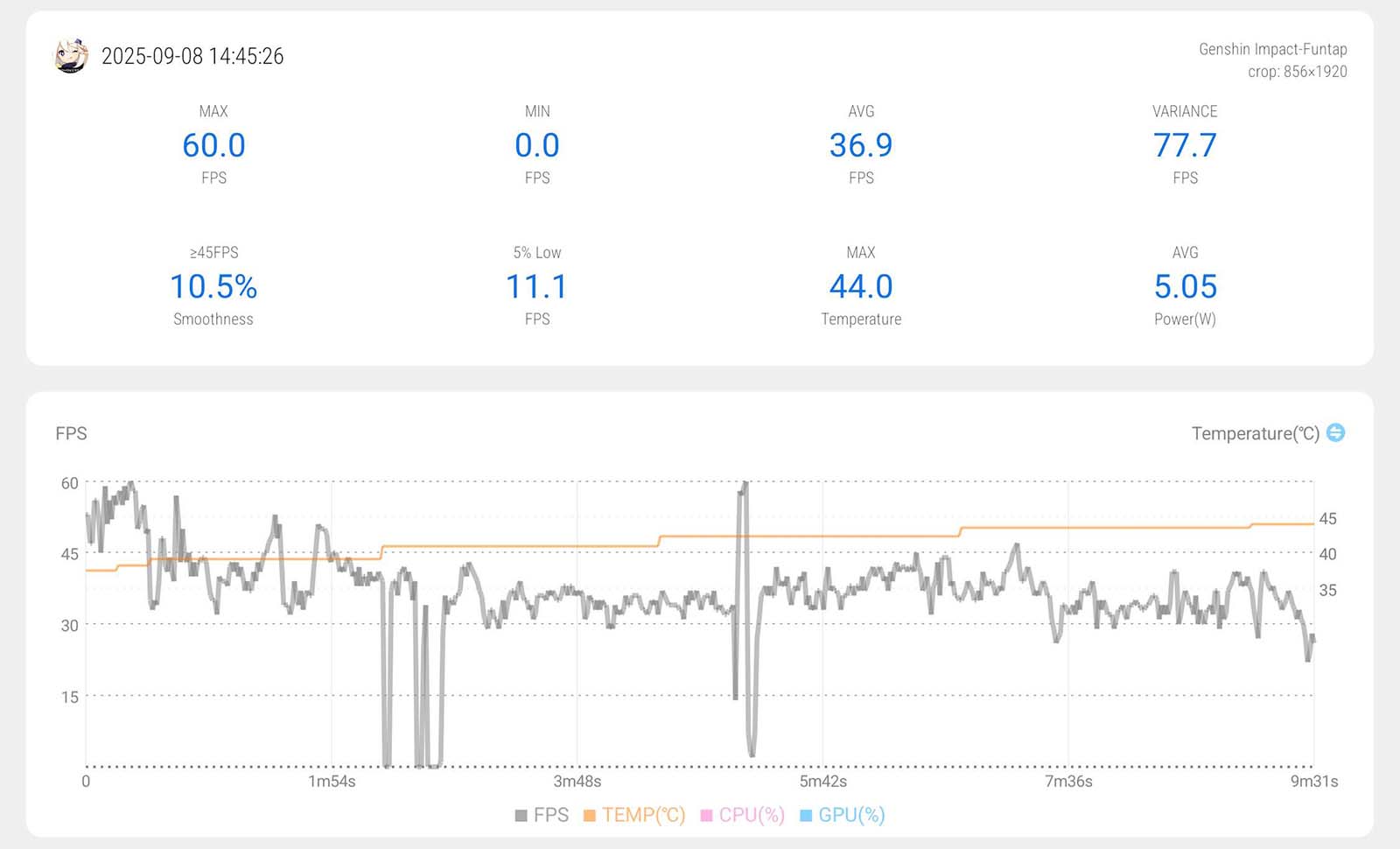The height and width of the screenshot is (849, 1400).
Task: Click the MIN FPS value 0.0
Action: 537,145
